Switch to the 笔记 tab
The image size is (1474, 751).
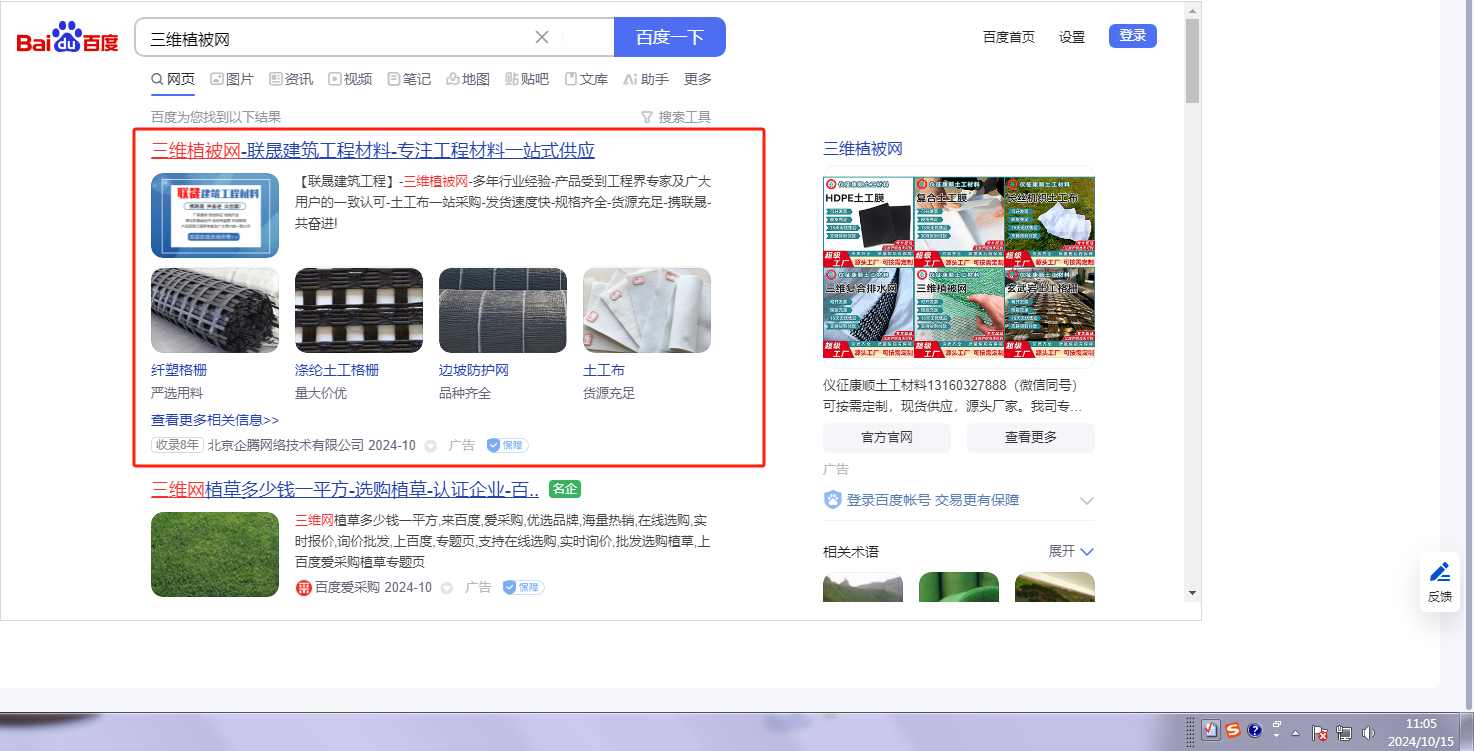click(x=409, y=79)
